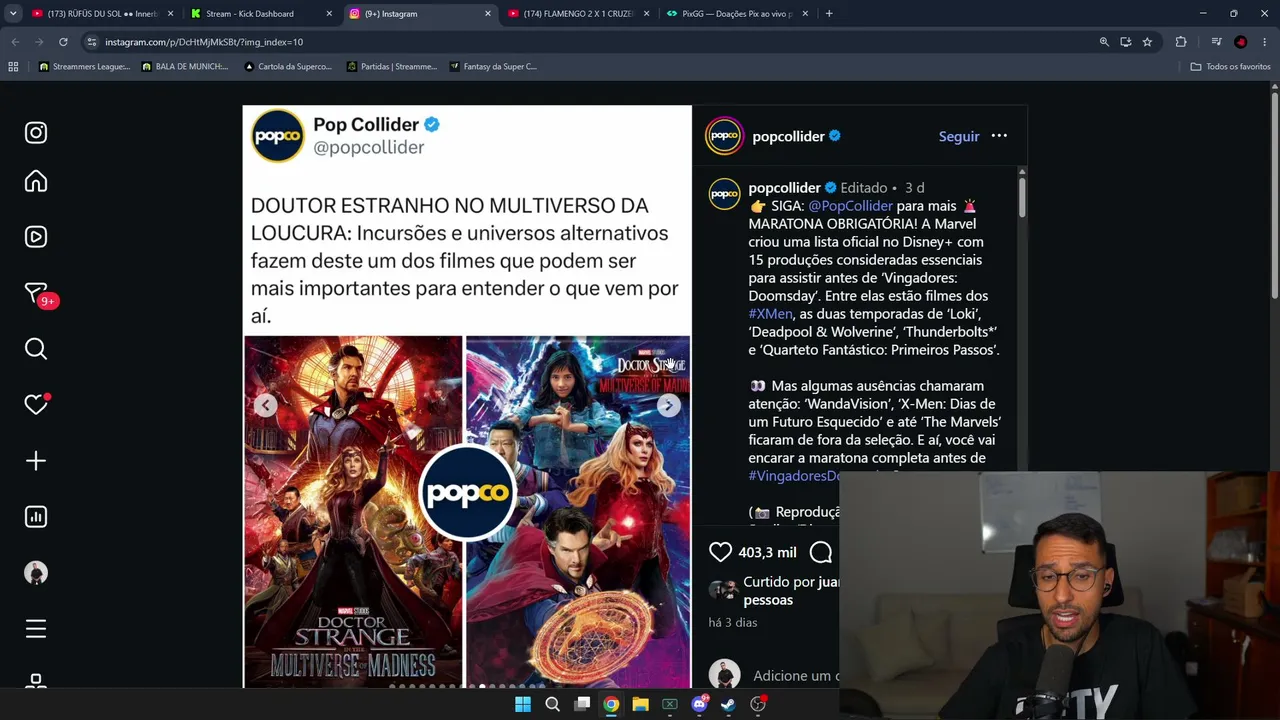Open Instagram search from the sidebar

tap(36, 349)
